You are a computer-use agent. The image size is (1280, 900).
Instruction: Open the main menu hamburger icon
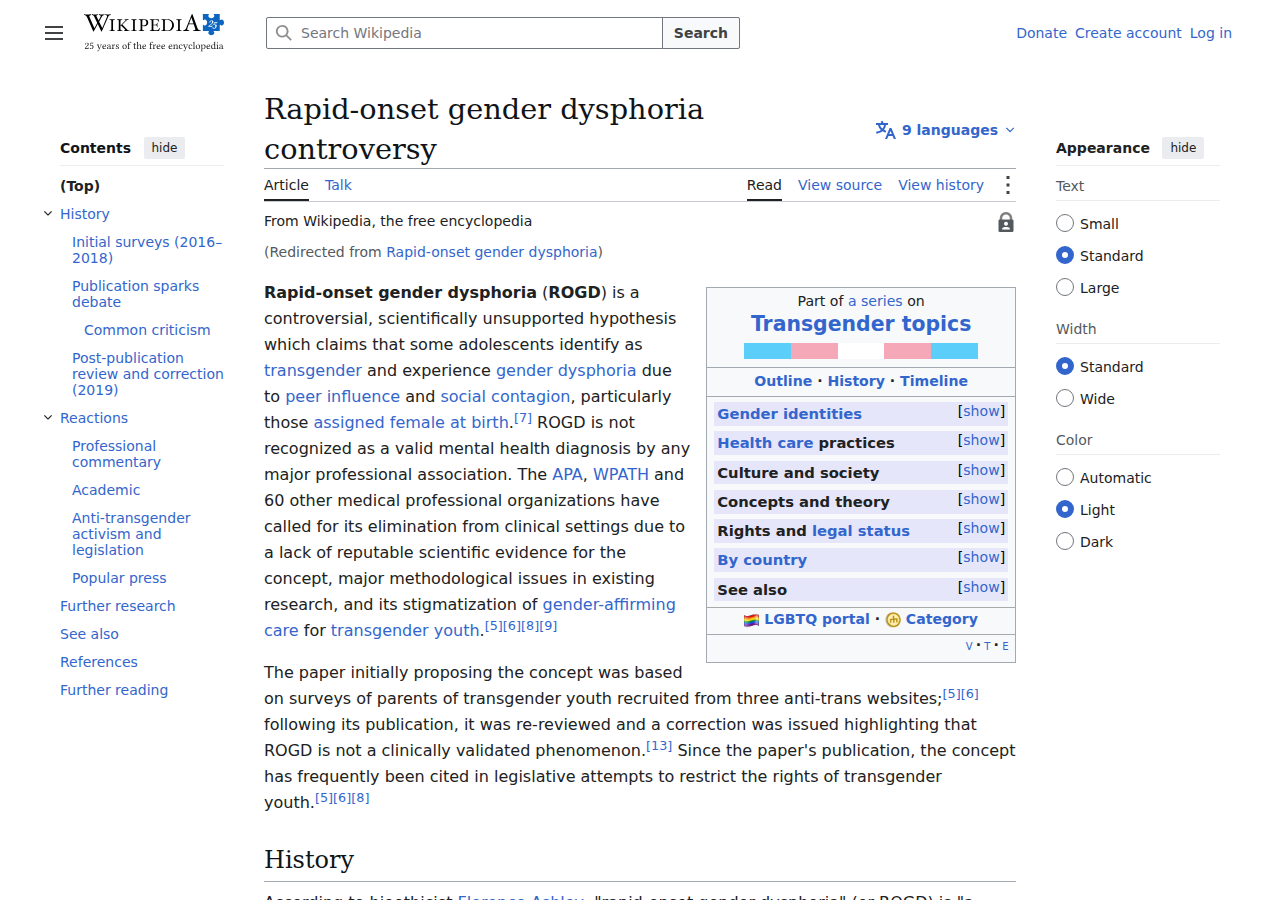54,33
